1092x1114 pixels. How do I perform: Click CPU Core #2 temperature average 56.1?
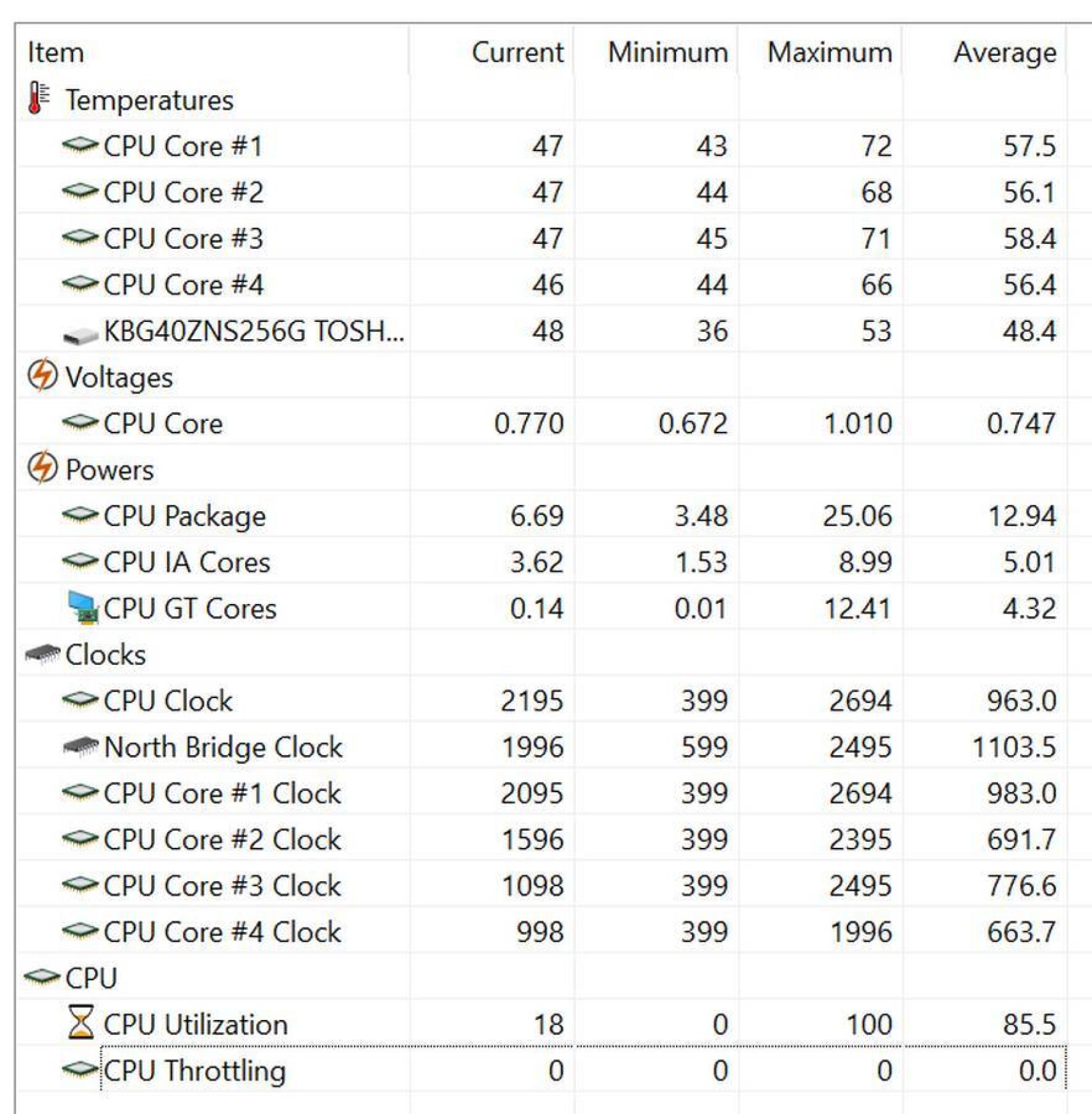coord(1029,192)
